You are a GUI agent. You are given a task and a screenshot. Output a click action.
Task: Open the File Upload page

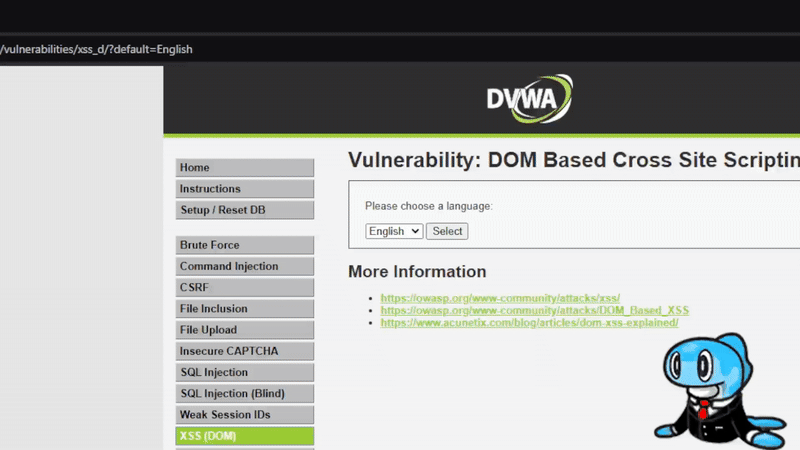(x=245, y=330)
